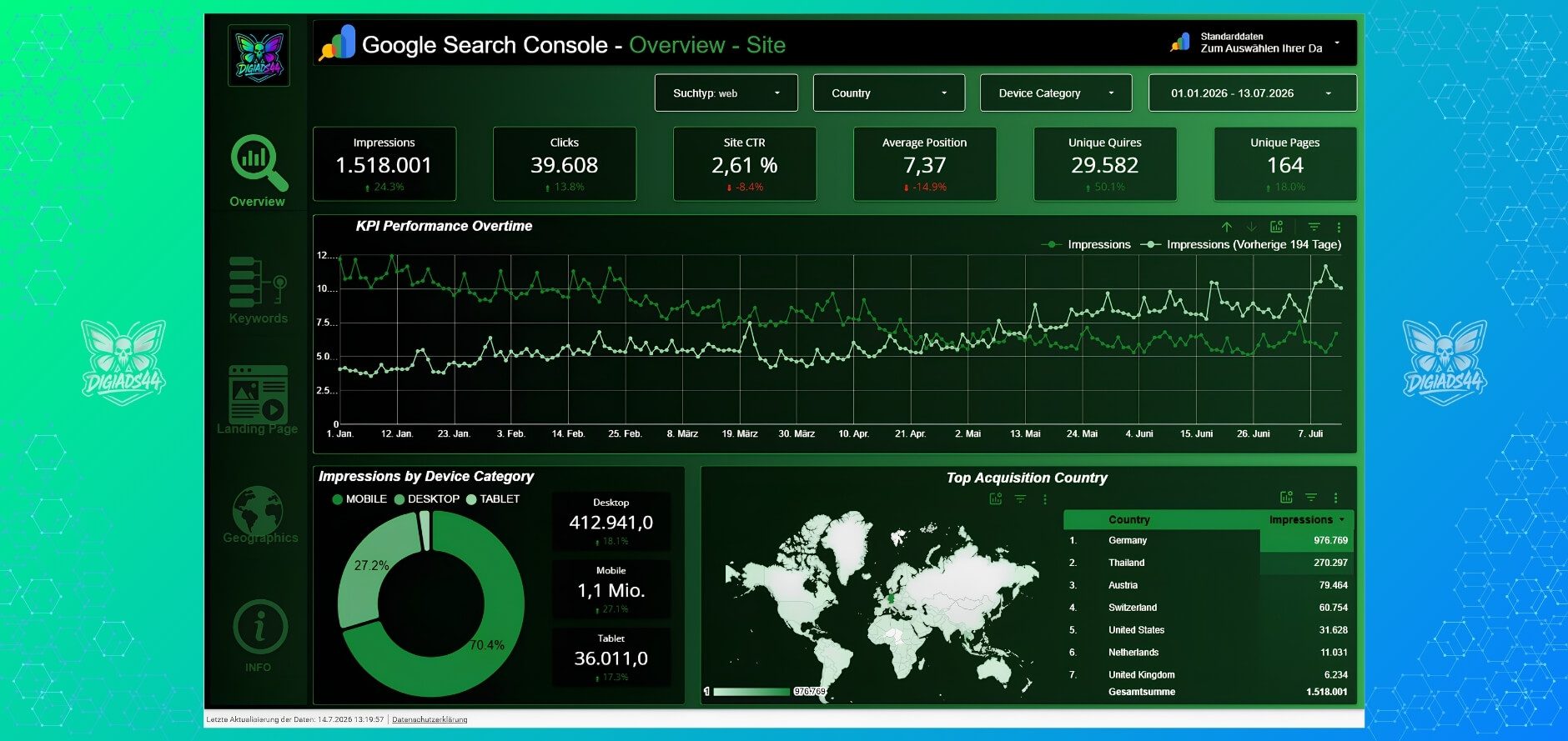
Task: Select the United States table row
Action: tap(1209, 630)
